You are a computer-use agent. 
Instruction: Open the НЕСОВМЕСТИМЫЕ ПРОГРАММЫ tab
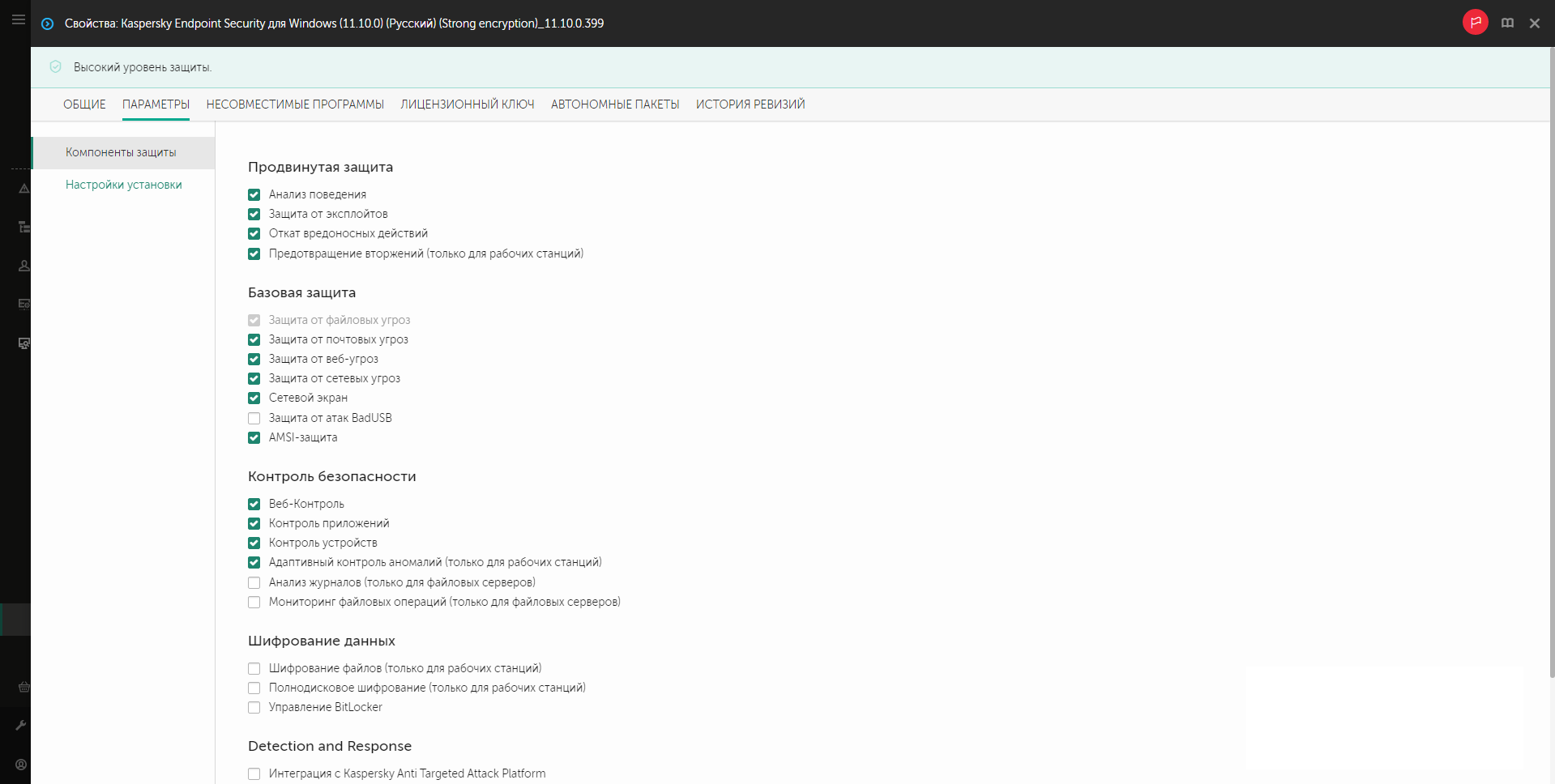click(x=295, y=104)
